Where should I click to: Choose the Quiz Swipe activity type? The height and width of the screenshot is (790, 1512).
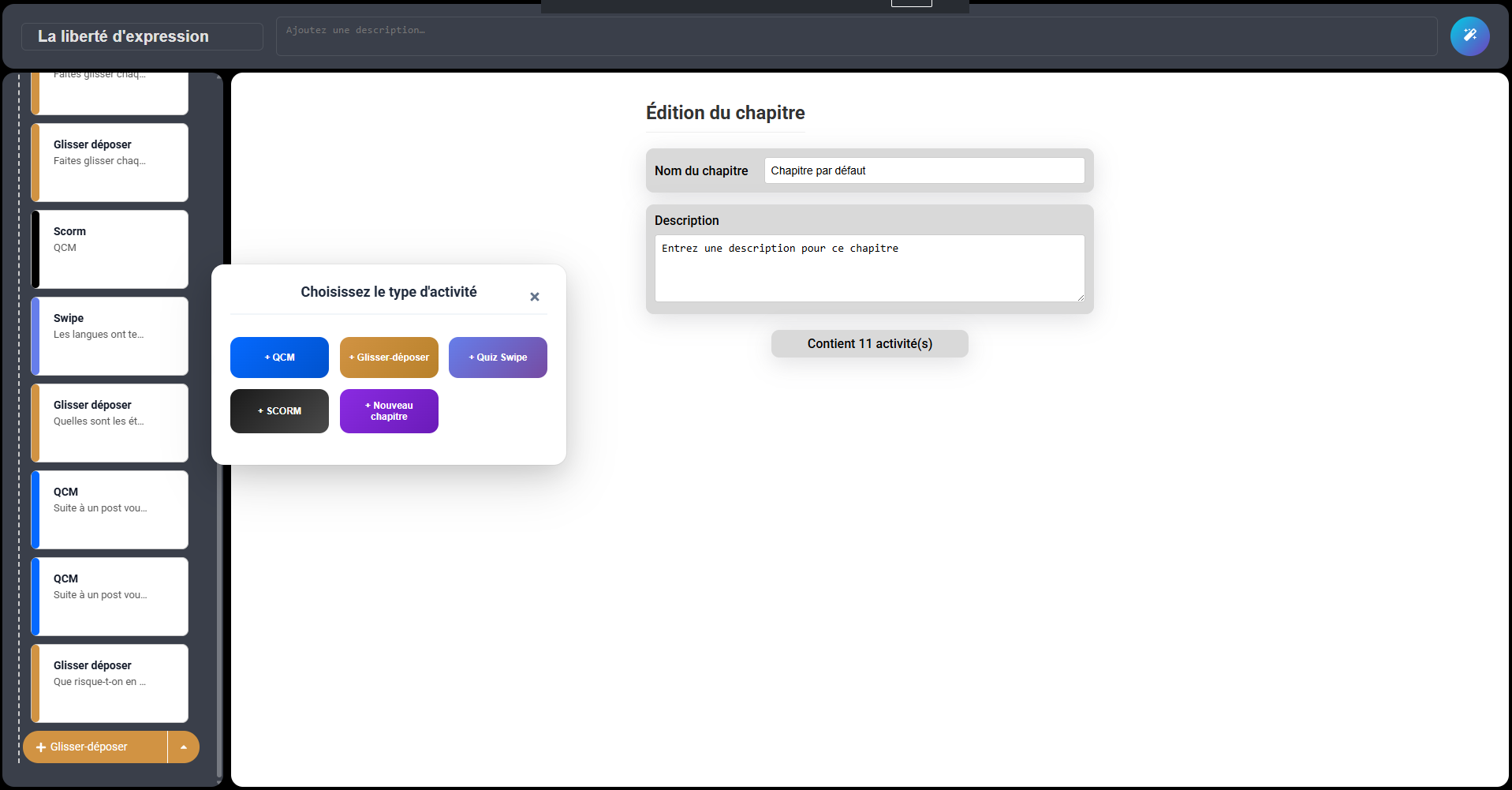498,358
